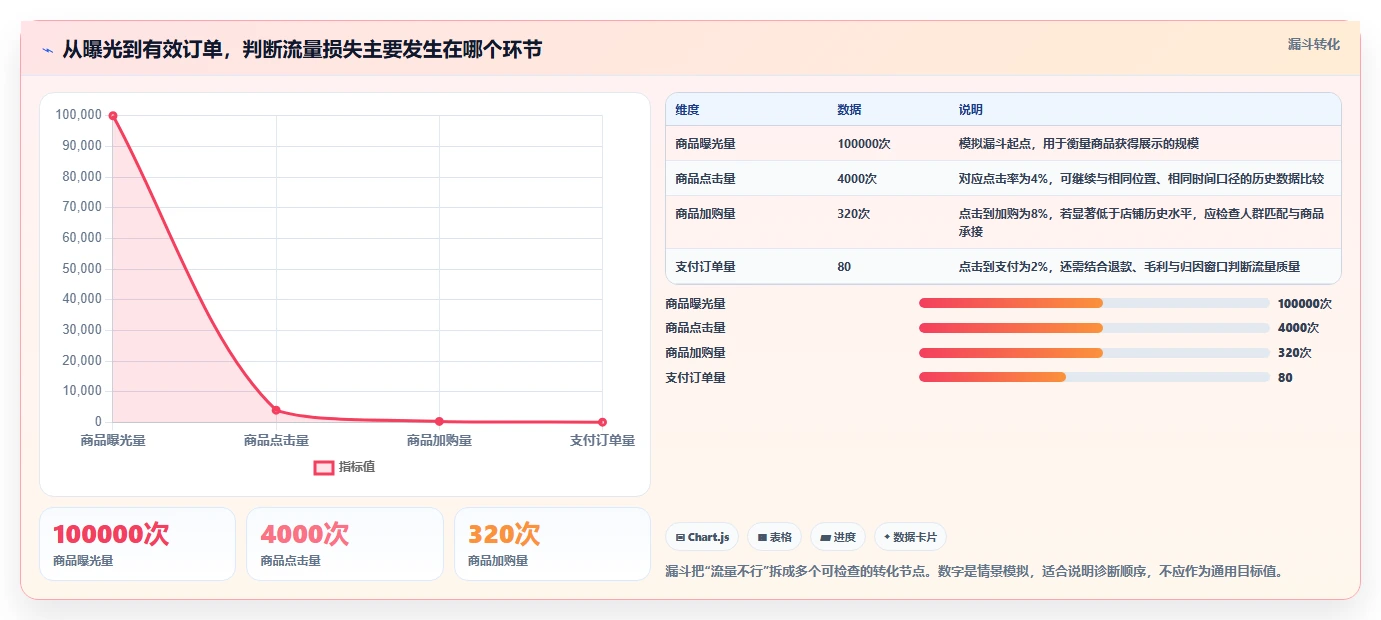Click the 商品曝光量 x-axis label on chart

113,440
